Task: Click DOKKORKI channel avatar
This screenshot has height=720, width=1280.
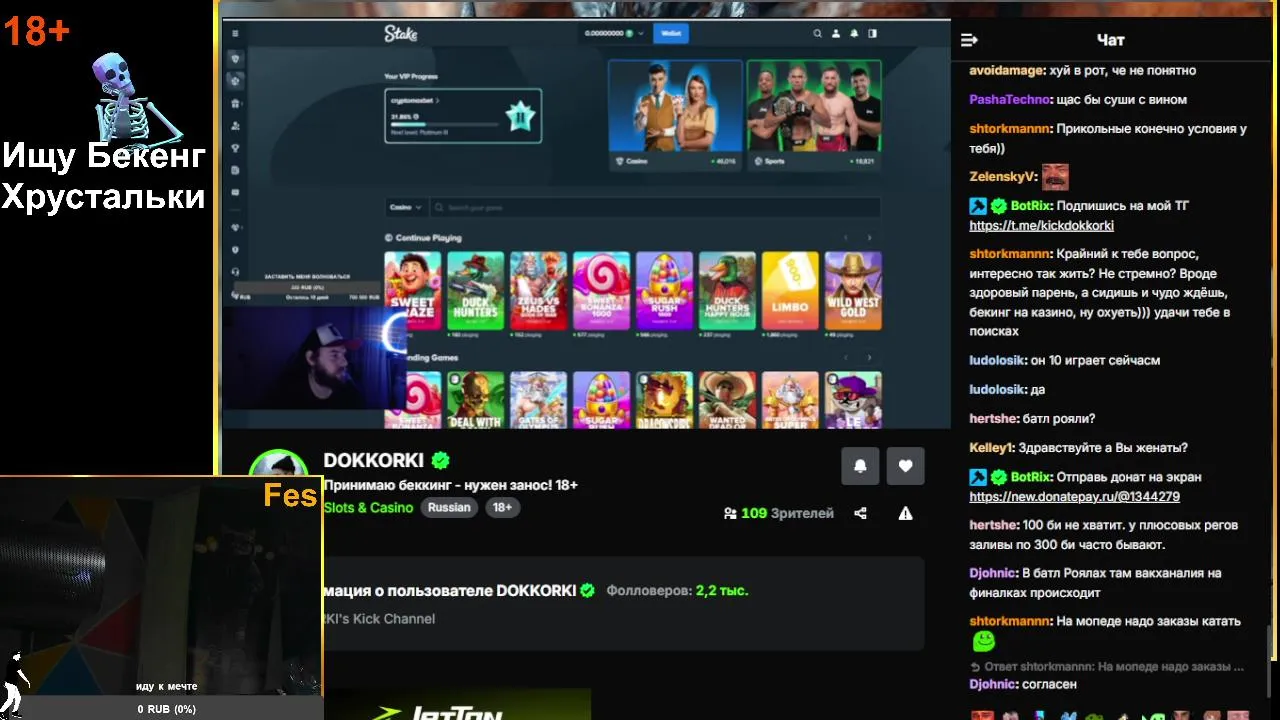Action: point(278,463)
